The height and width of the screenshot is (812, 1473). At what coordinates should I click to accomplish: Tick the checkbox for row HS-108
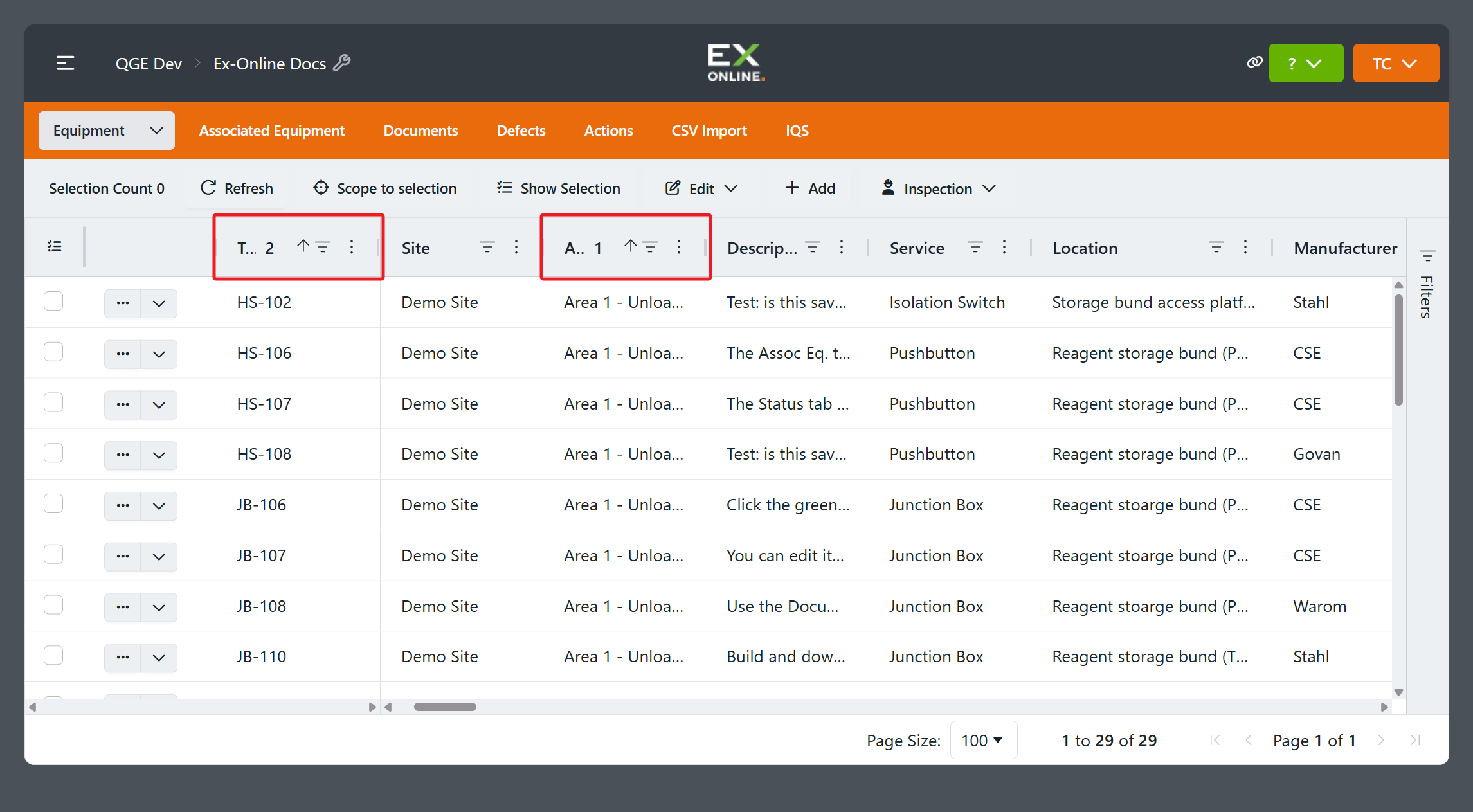pyautogui.click(x=53, y=453)
